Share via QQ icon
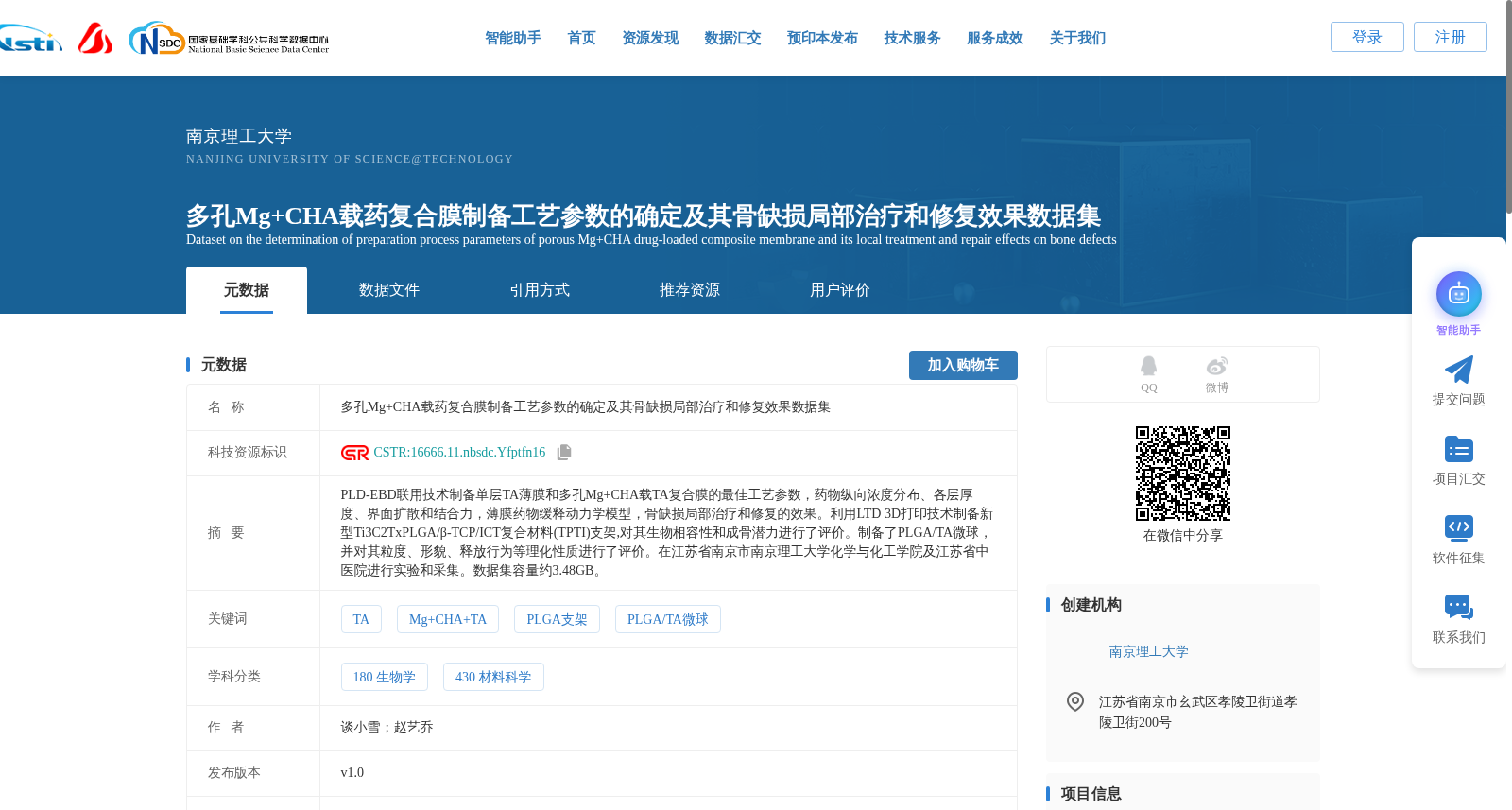 1148,366
